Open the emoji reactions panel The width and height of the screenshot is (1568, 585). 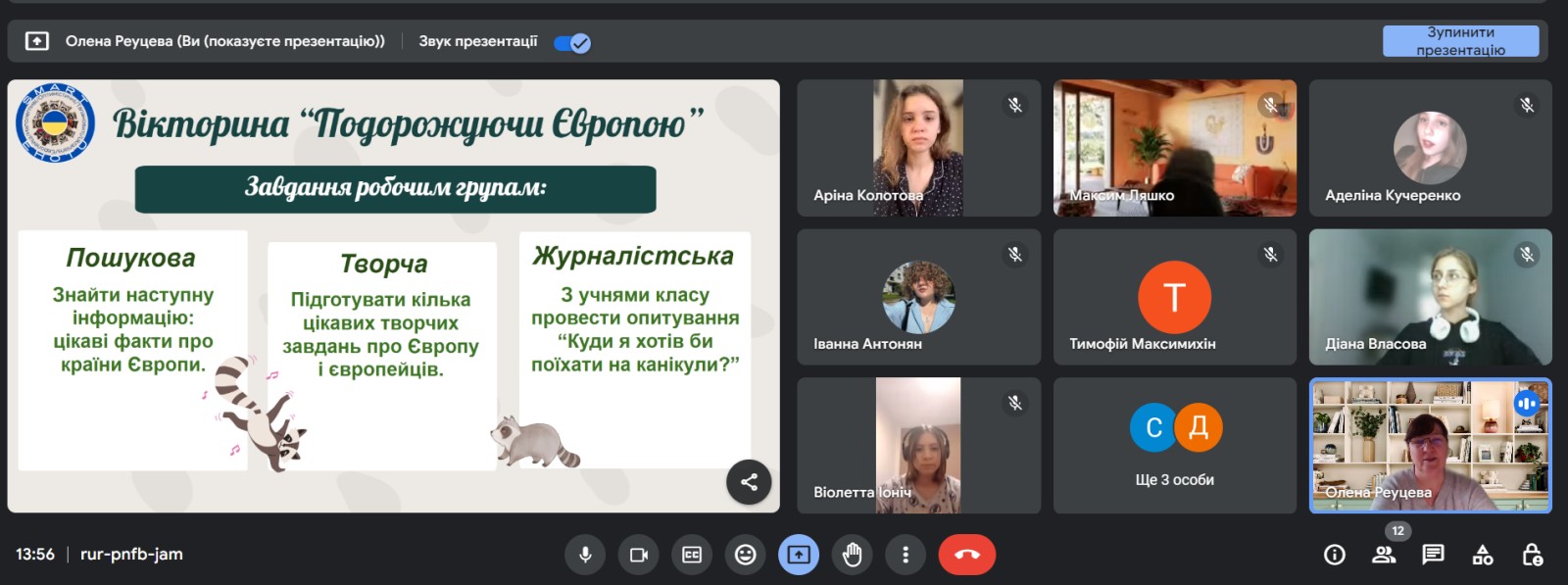746,555
